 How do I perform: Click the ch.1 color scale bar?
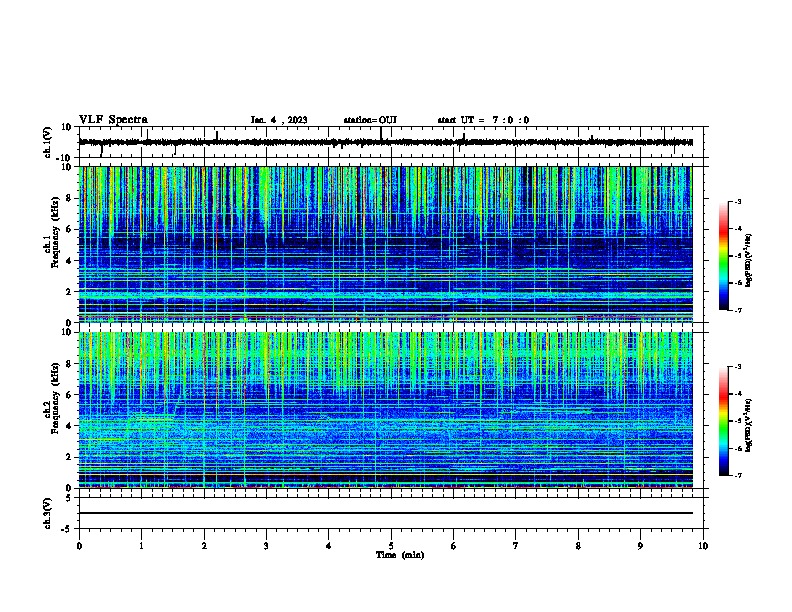[724, 256]
